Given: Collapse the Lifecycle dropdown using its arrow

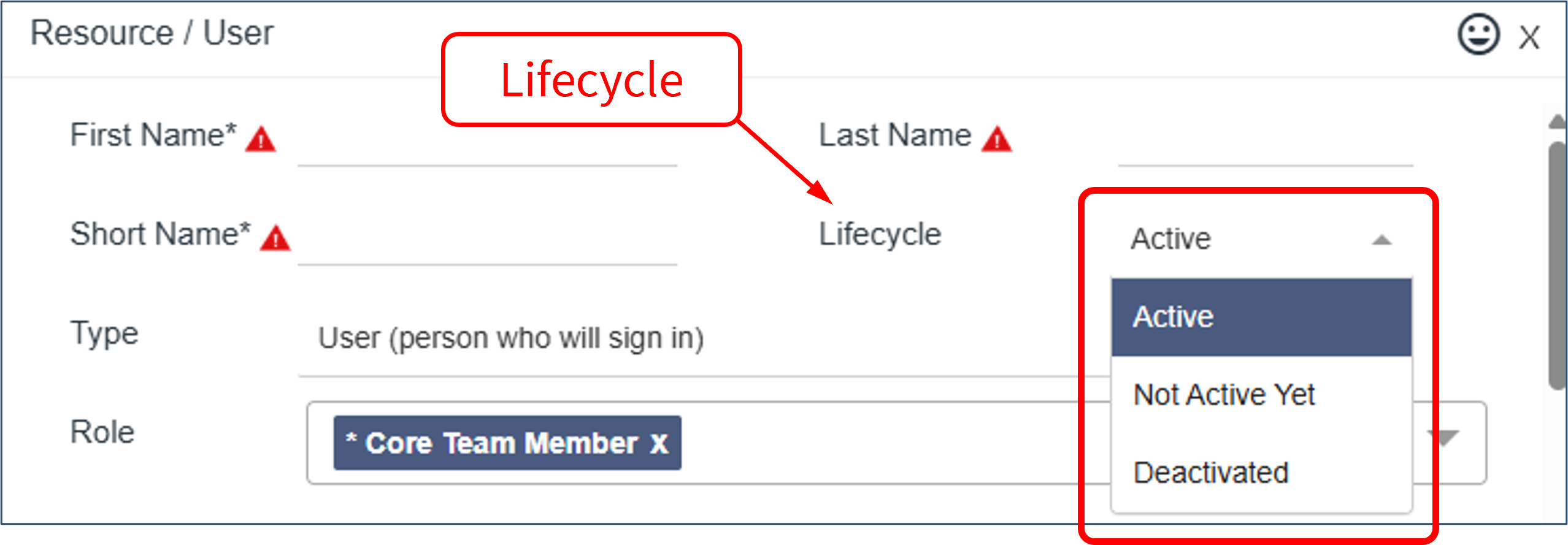Looking at the screenshot, I should point(1382,240).
